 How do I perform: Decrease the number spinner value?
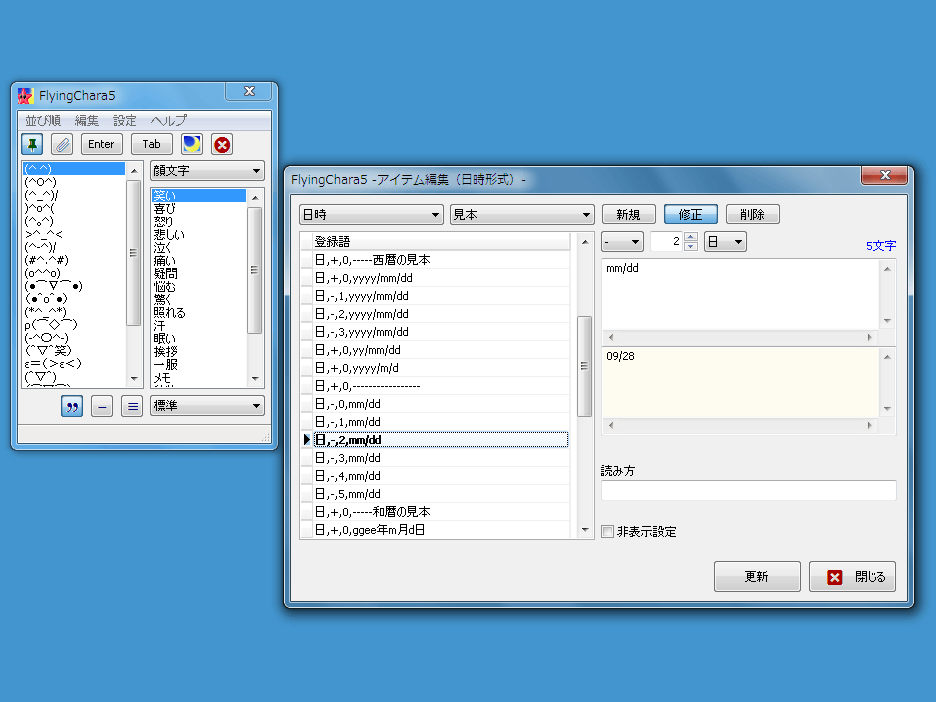[691, 246]
